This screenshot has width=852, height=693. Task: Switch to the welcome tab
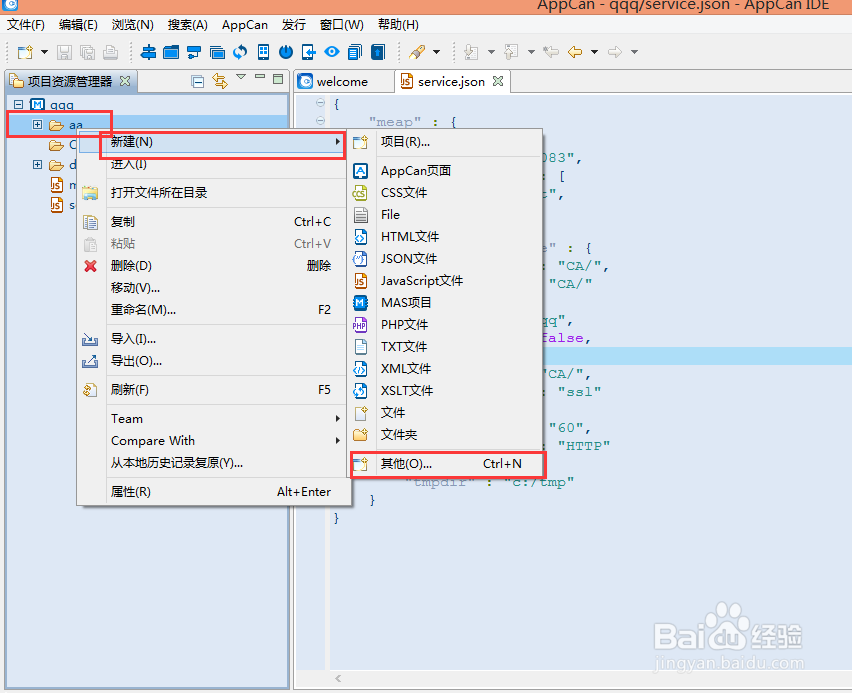(341, 81)
